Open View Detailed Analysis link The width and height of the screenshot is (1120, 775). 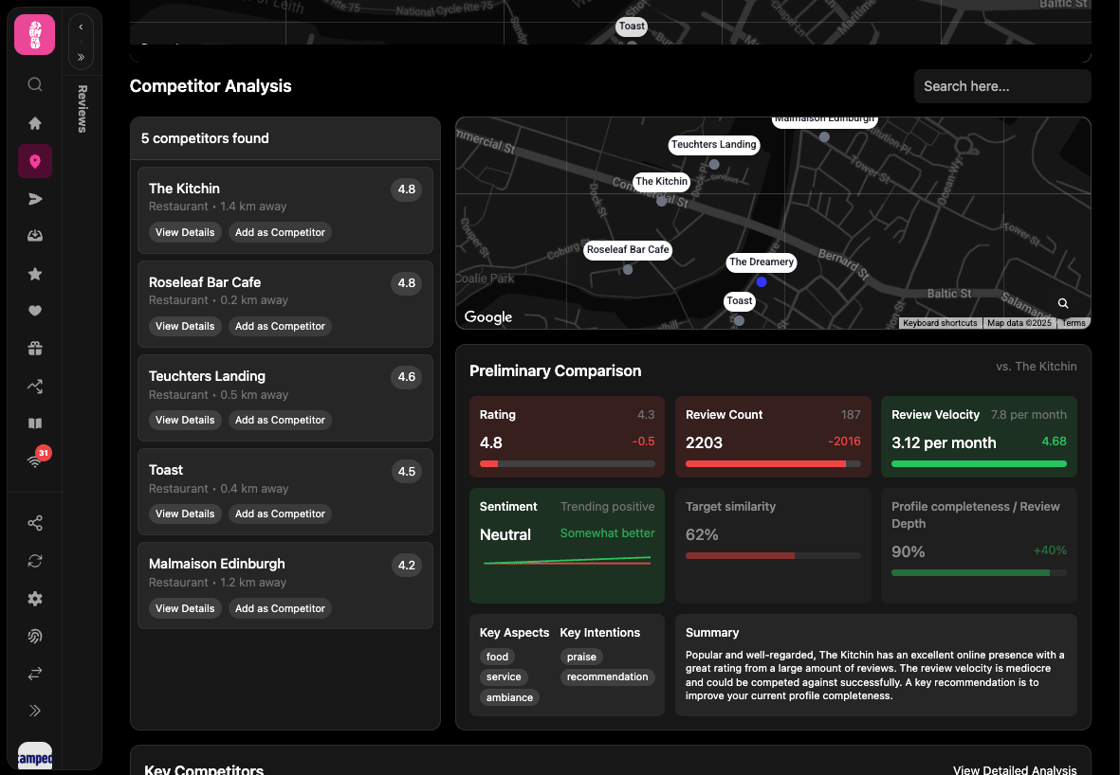[x=1014, y=769]
